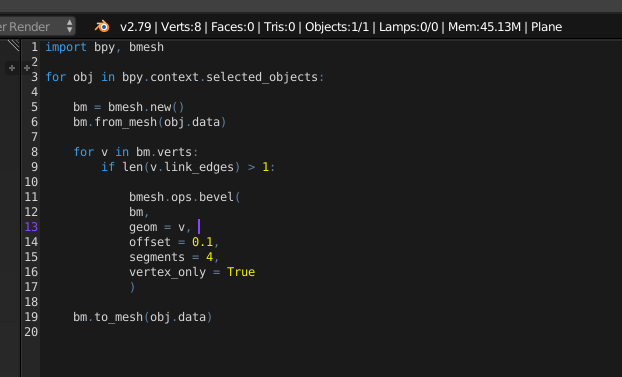Click on 'selected_objects' in line 3
The height and width of the screenshot is (377, 622).
tap(262, 77)
